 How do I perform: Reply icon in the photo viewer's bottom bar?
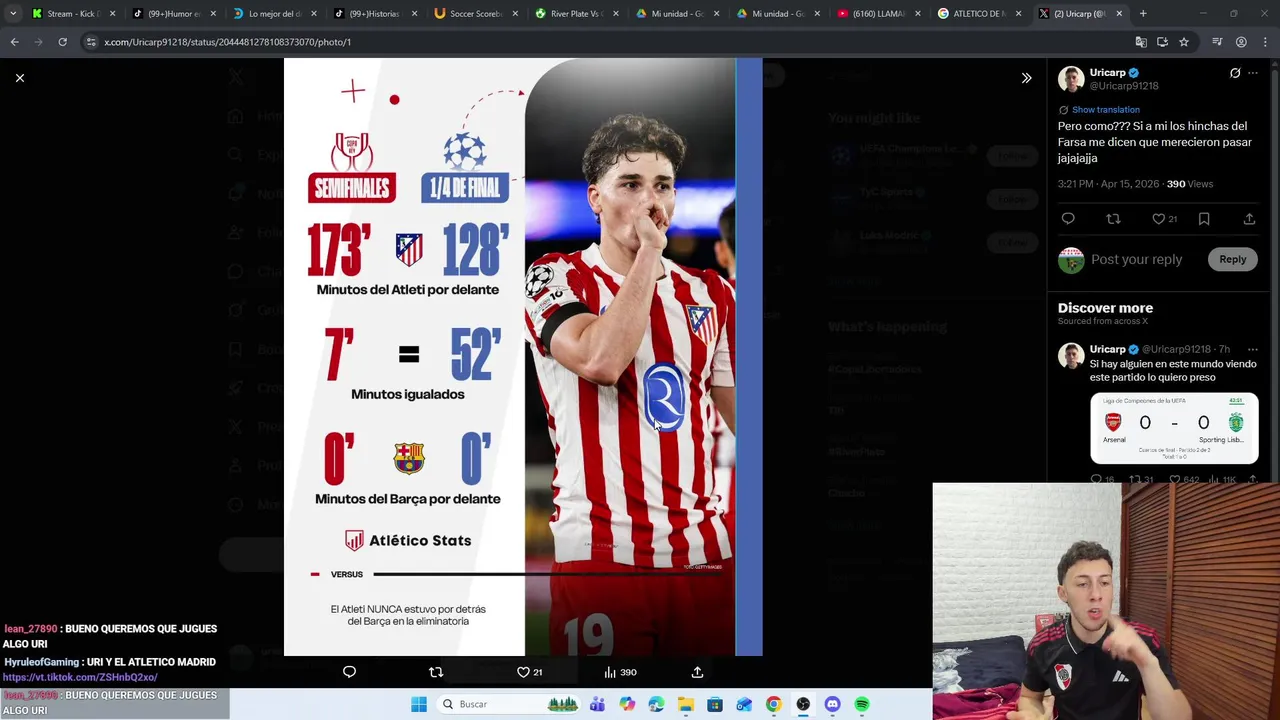349,672
